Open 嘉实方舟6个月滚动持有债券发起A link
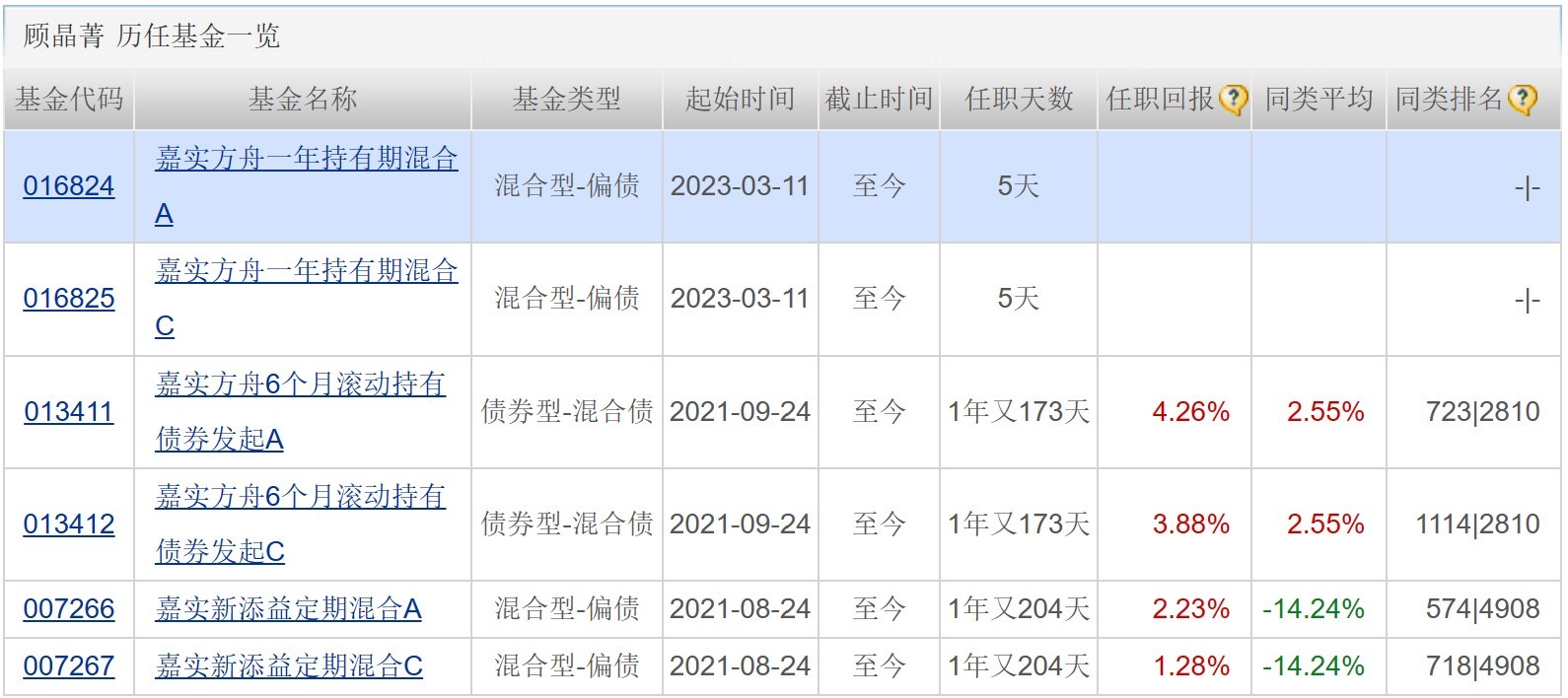Screen dimensions: 1568x698 [x=301, y=412]
